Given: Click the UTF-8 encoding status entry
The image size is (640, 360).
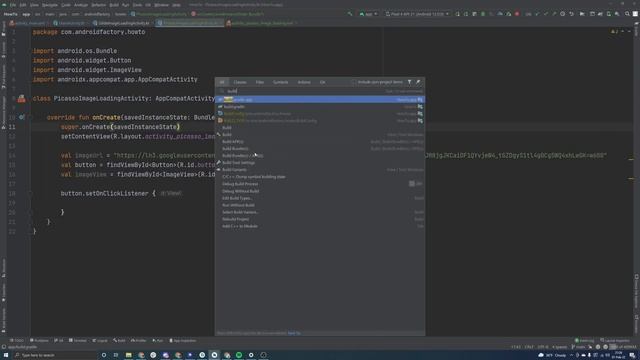Looking at the screenshot, I should click(x=543, y=347).
